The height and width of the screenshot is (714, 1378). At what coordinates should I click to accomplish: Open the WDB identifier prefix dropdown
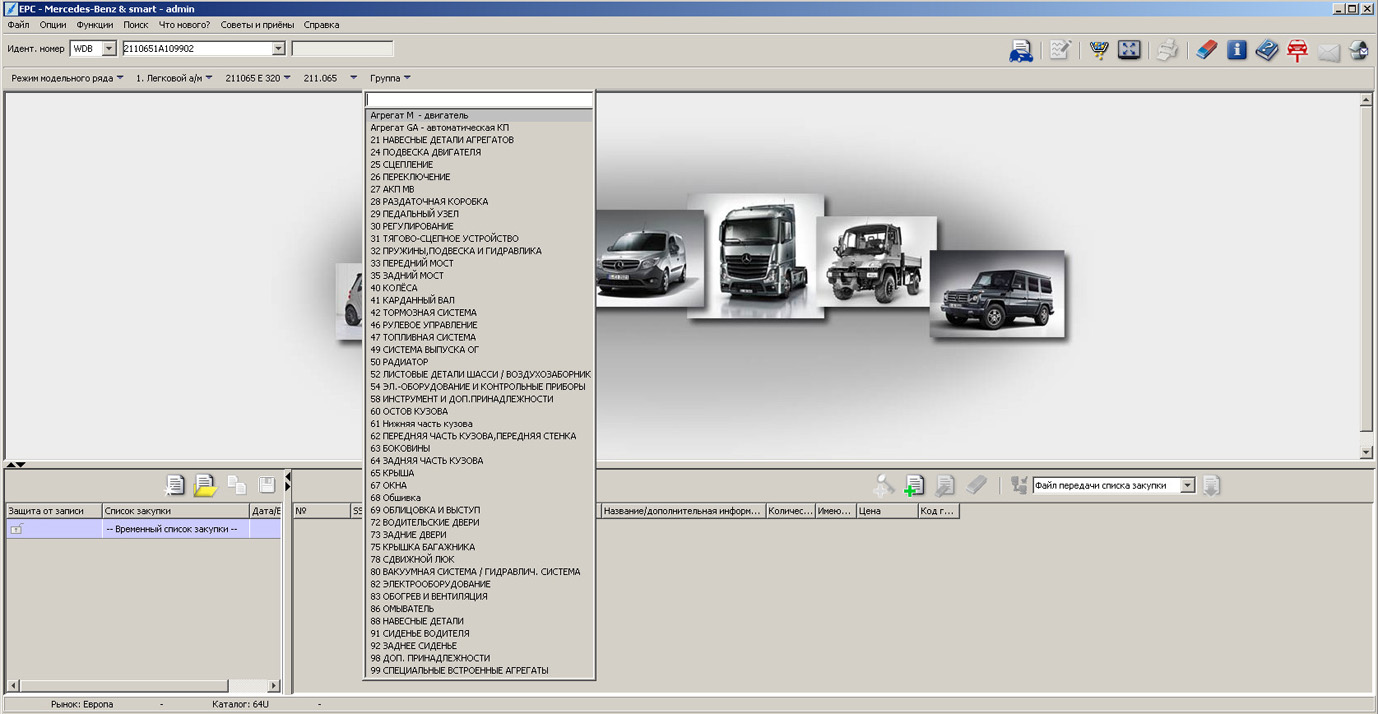click(x=109, y=49)
